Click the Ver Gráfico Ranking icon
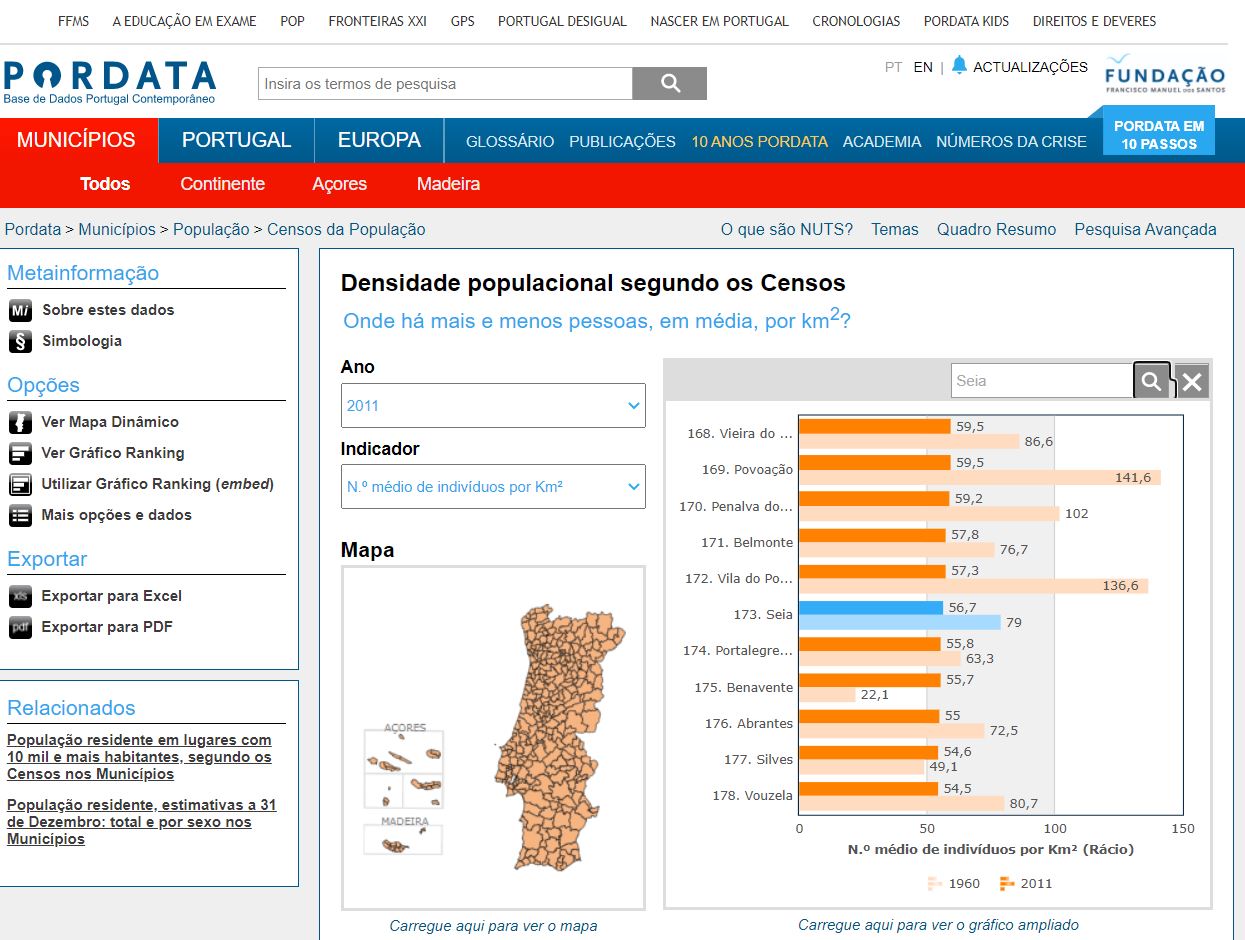 click(x=20, y=453)
